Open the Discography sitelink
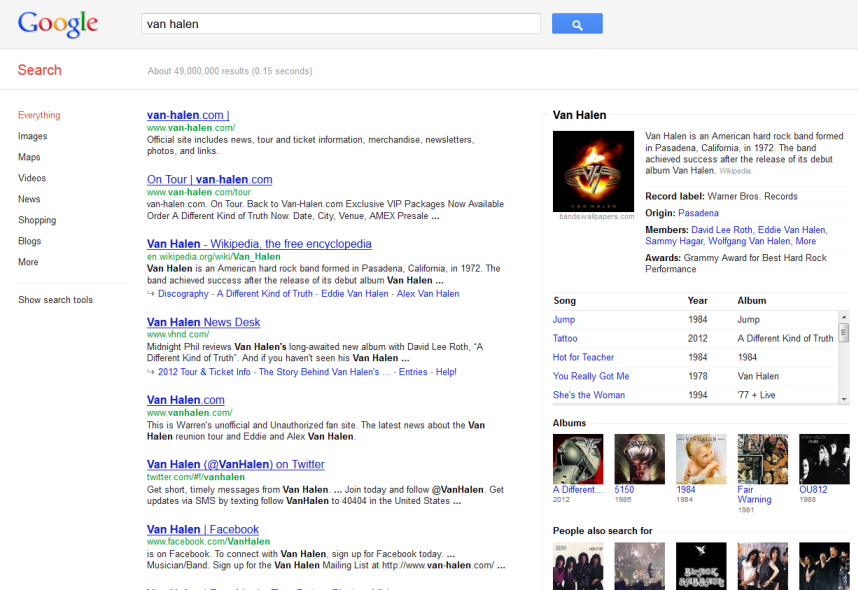The height and width of the screenshot is (590, 858). point(183,294)
